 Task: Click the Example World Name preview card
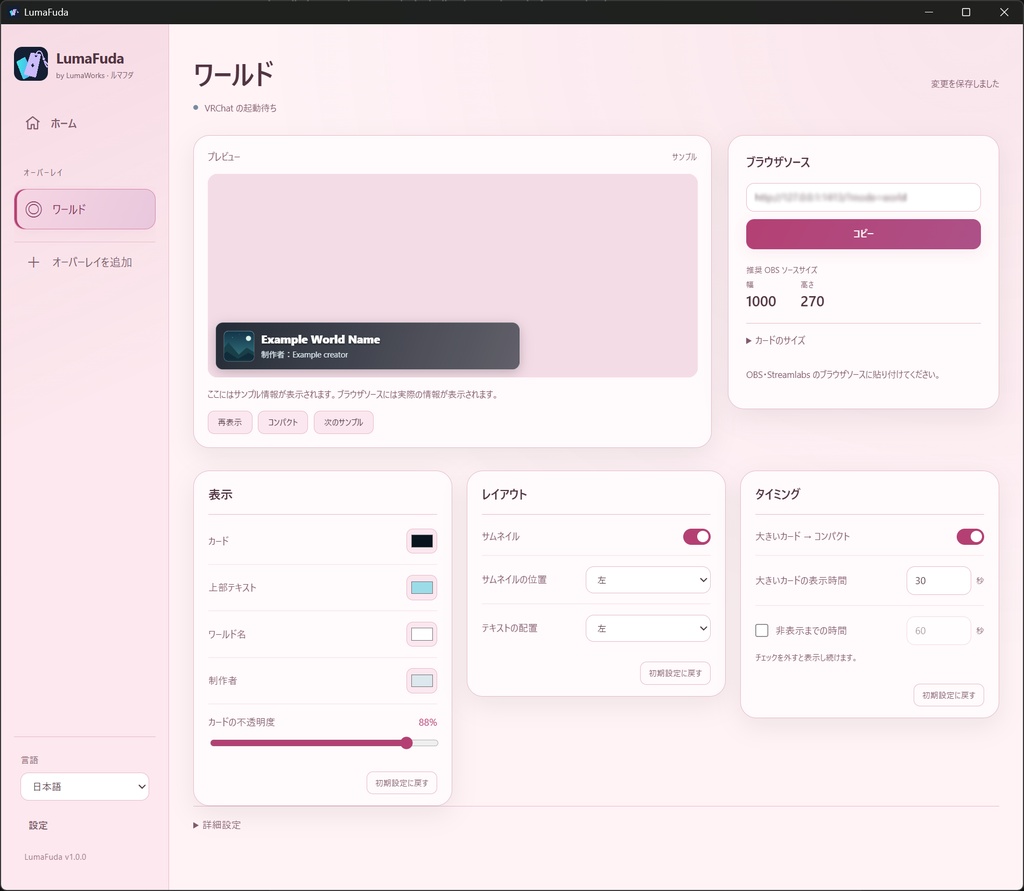[x=368, y=346]
